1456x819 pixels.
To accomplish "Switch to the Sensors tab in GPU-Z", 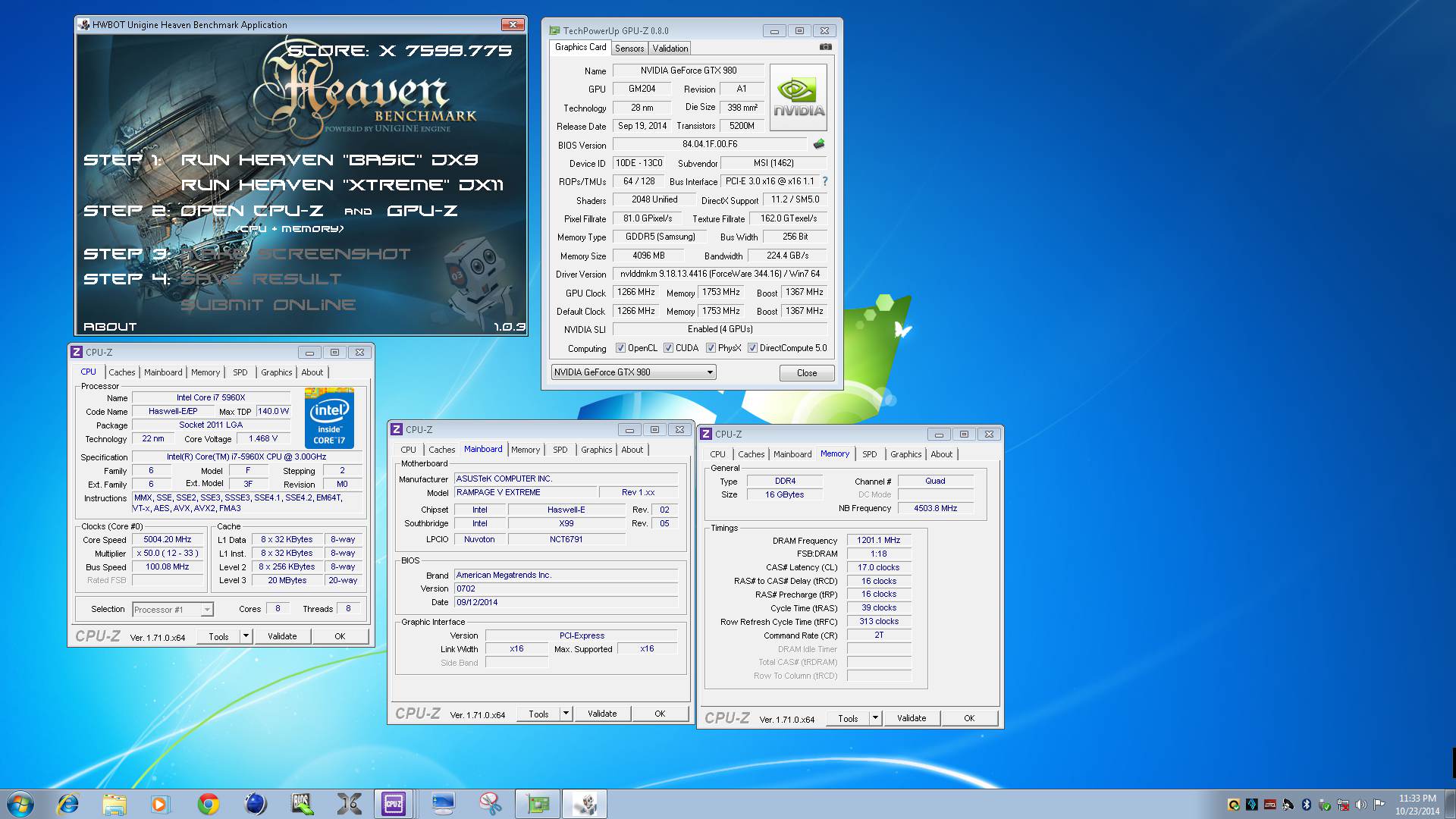I will (x=629, y=49).
